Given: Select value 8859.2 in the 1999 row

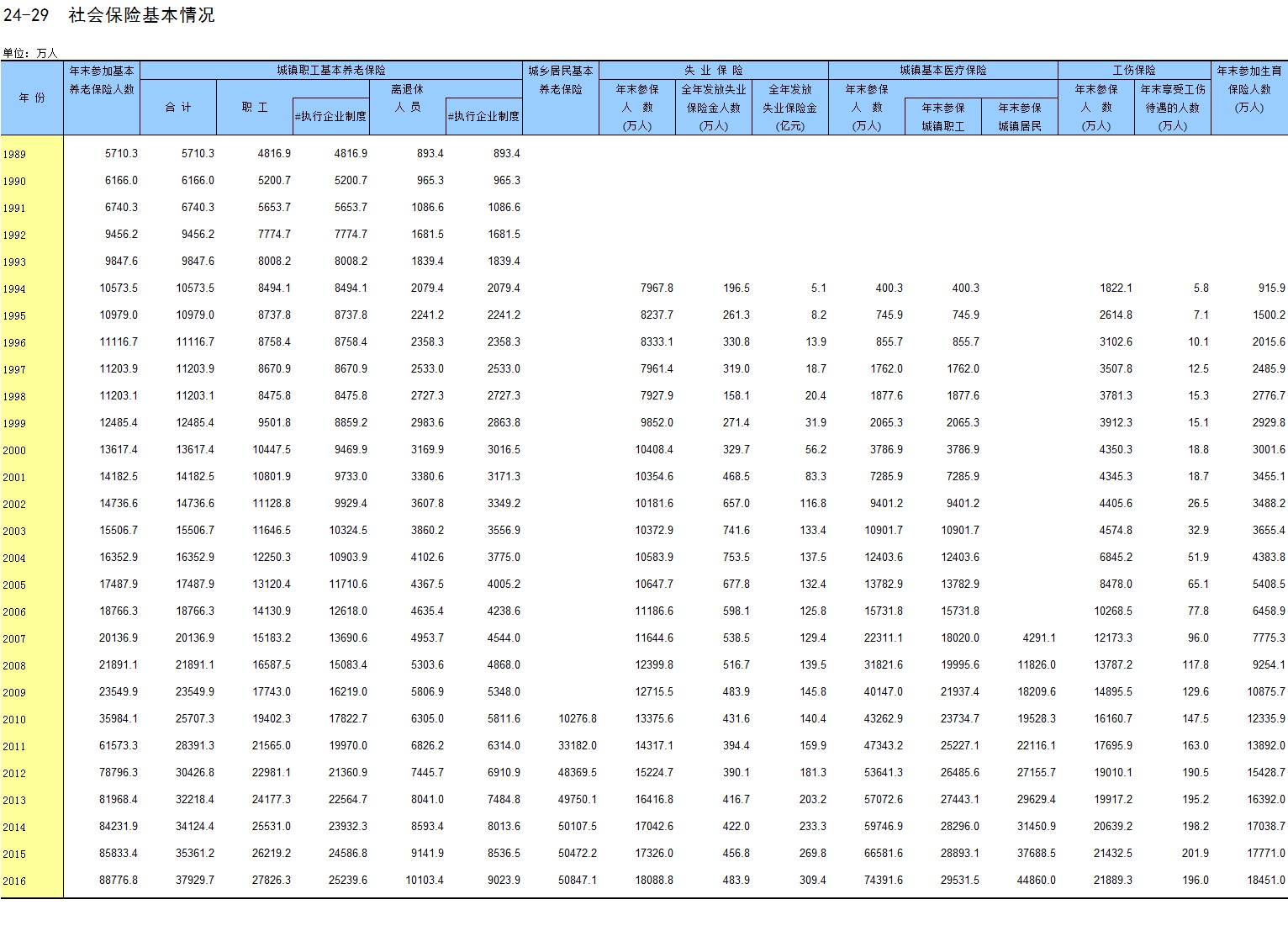Looking at the screenshot, I should click(351, 423).
